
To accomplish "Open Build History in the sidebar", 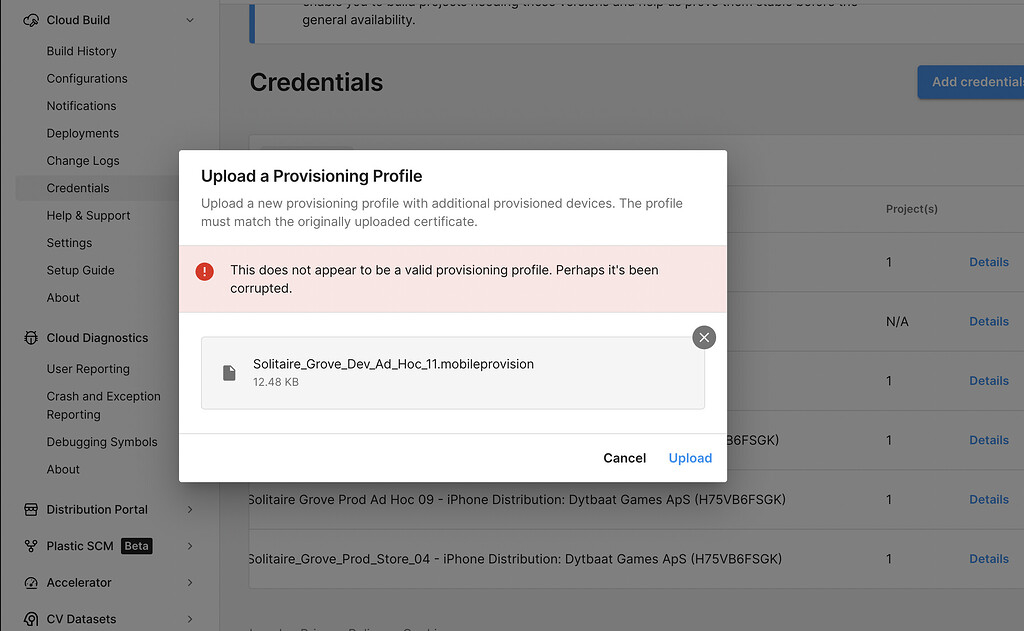I will 82,51.
